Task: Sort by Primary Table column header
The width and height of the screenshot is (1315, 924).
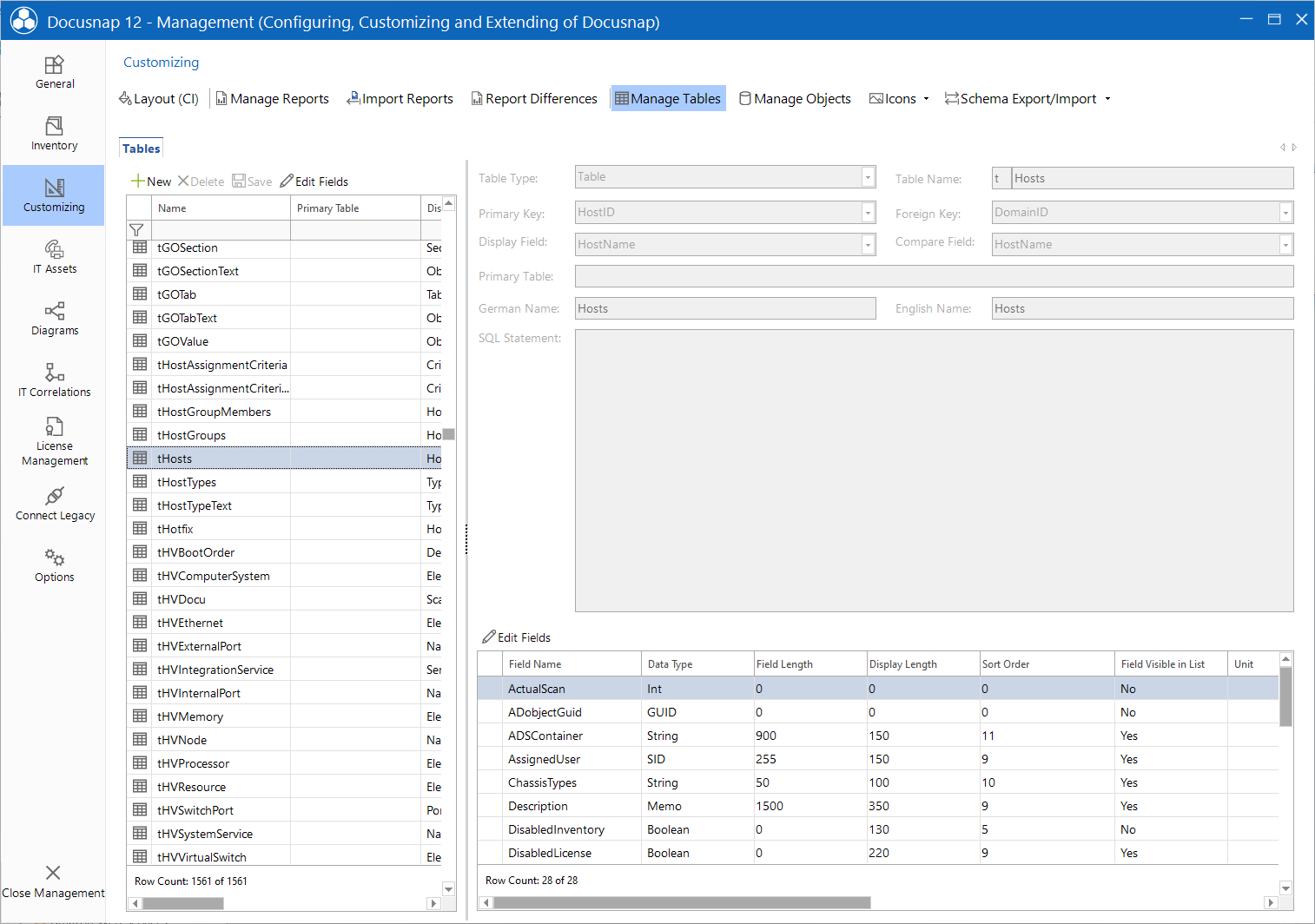Action: [x=355, y=208]
